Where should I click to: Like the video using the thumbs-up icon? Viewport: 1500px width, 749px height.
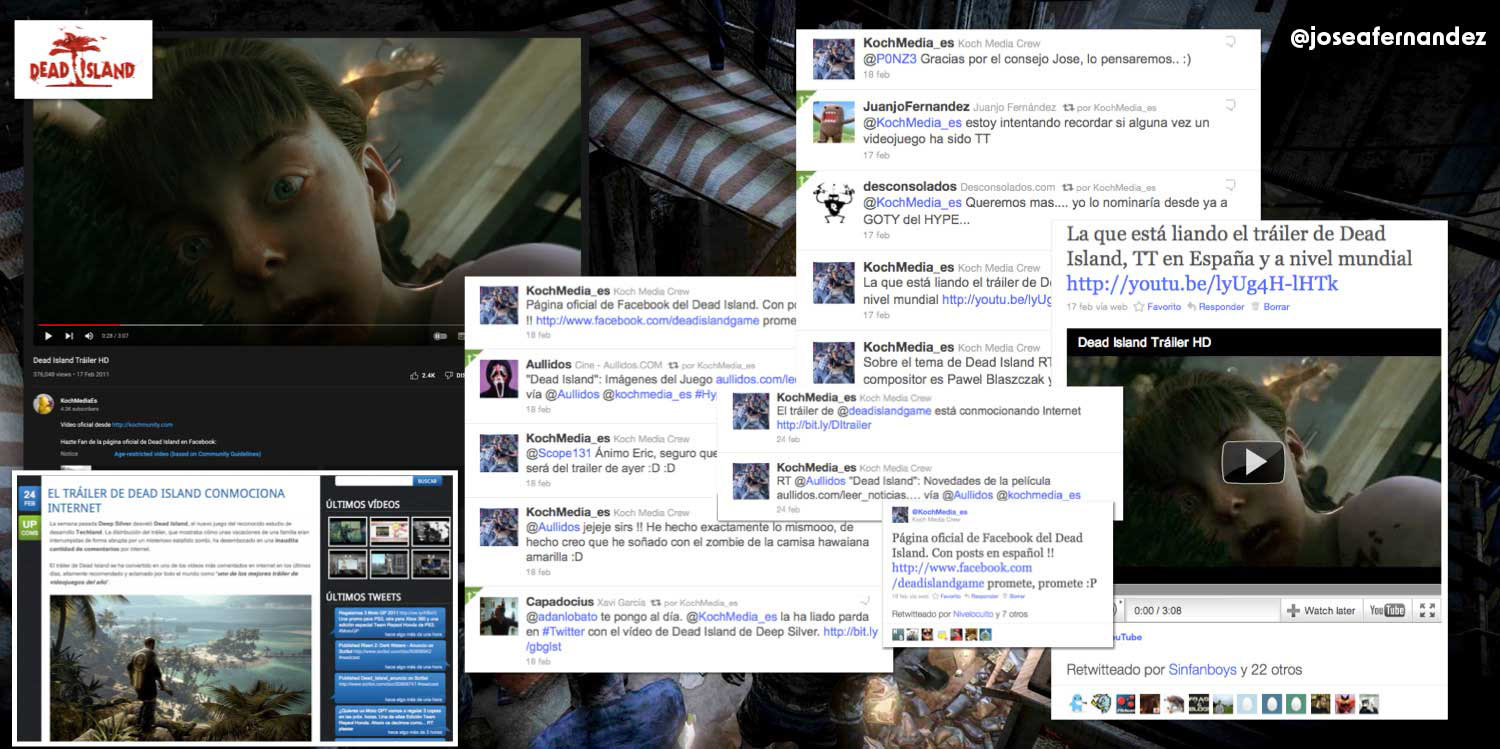click(415, 375)
